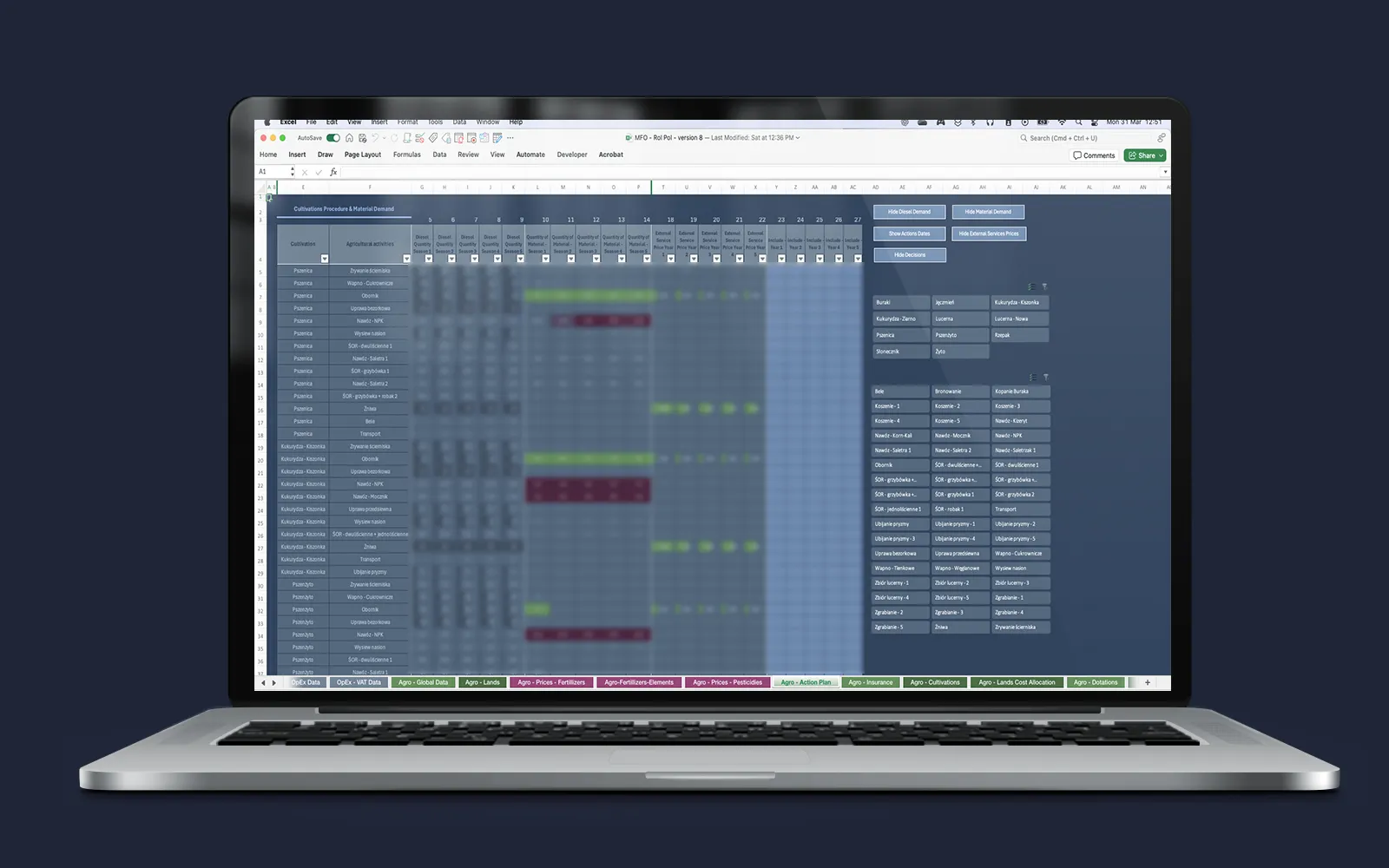Image resolution: width=1389 pixels, height=868 pixels.
Task: Click the Spotlight search icon in menu bar
Action: [1078, 122]
